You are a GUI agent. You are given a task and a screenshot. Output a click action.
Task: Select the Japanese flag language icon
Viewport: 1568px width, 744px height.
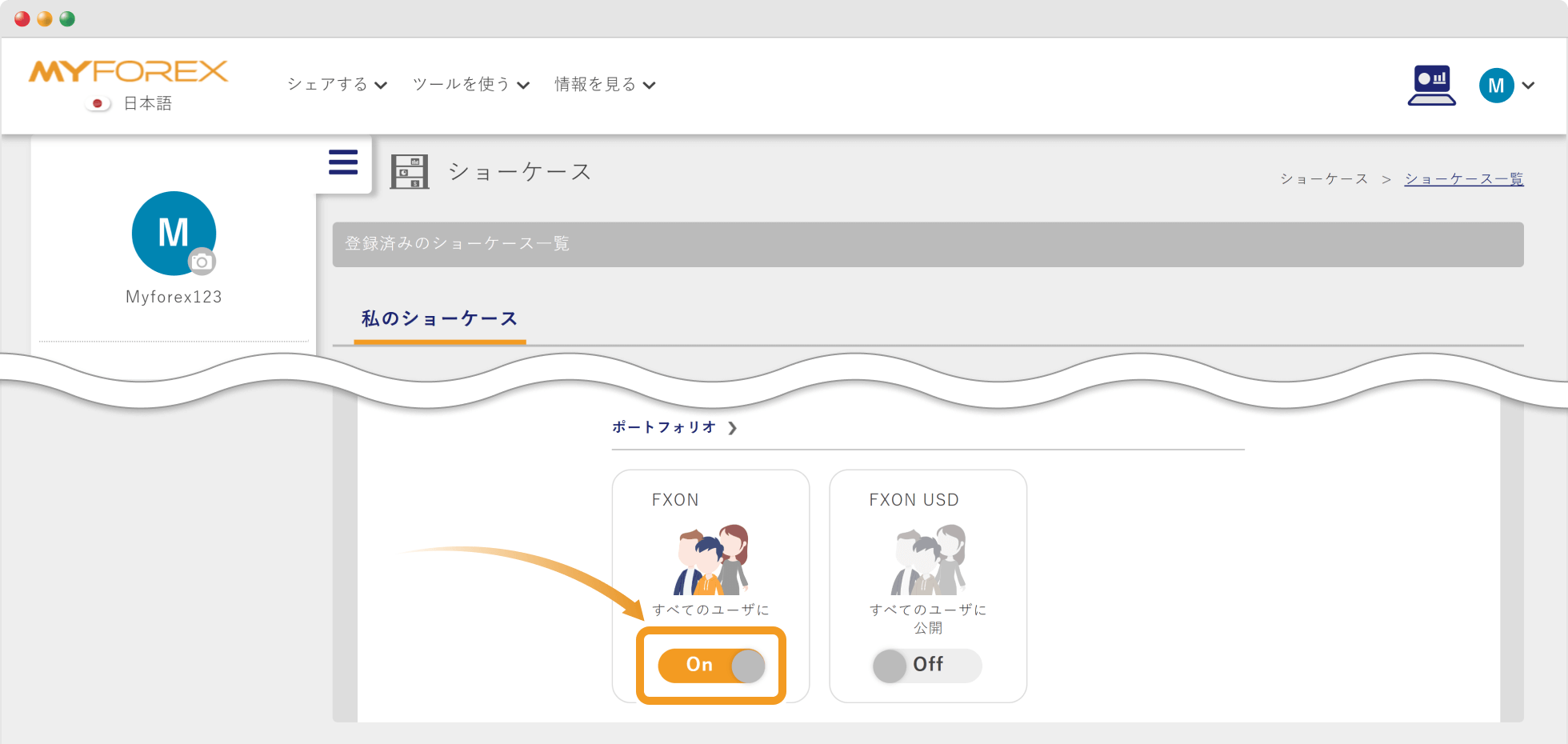coord(98,102)
